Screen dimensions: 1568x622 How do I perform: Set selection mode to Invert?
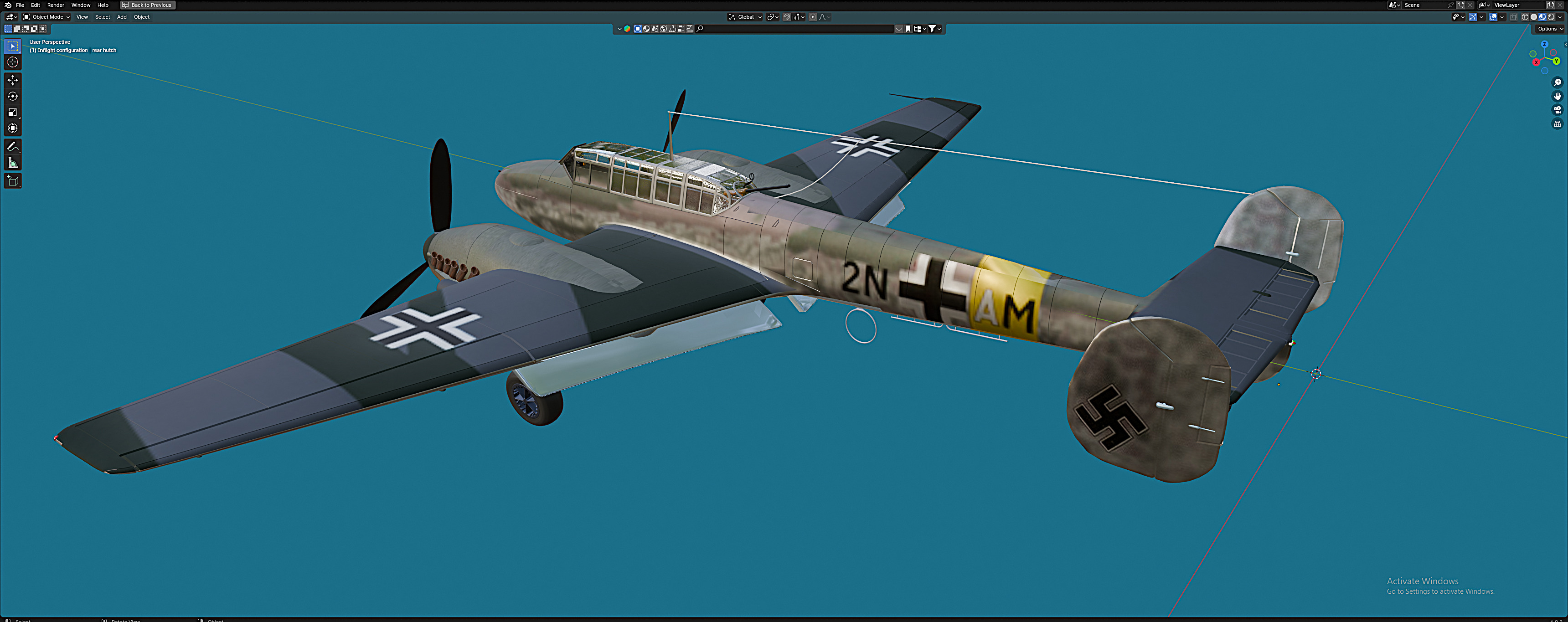(x=34, y=29)
